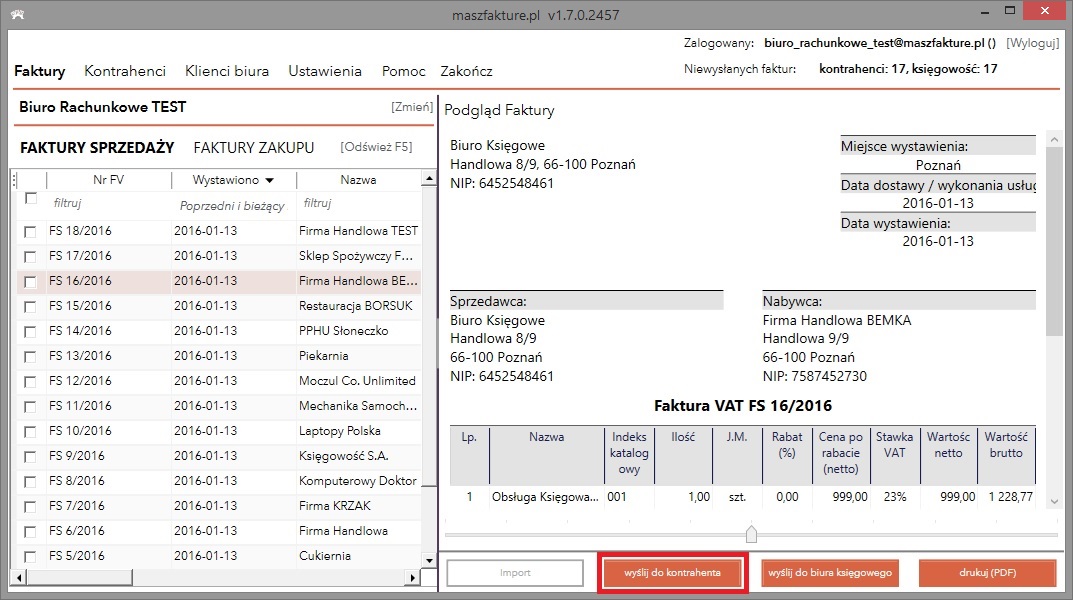Click the [Wyloguj] logout link
This screenshot has height=600, width=1073.
coord(1033,43)
